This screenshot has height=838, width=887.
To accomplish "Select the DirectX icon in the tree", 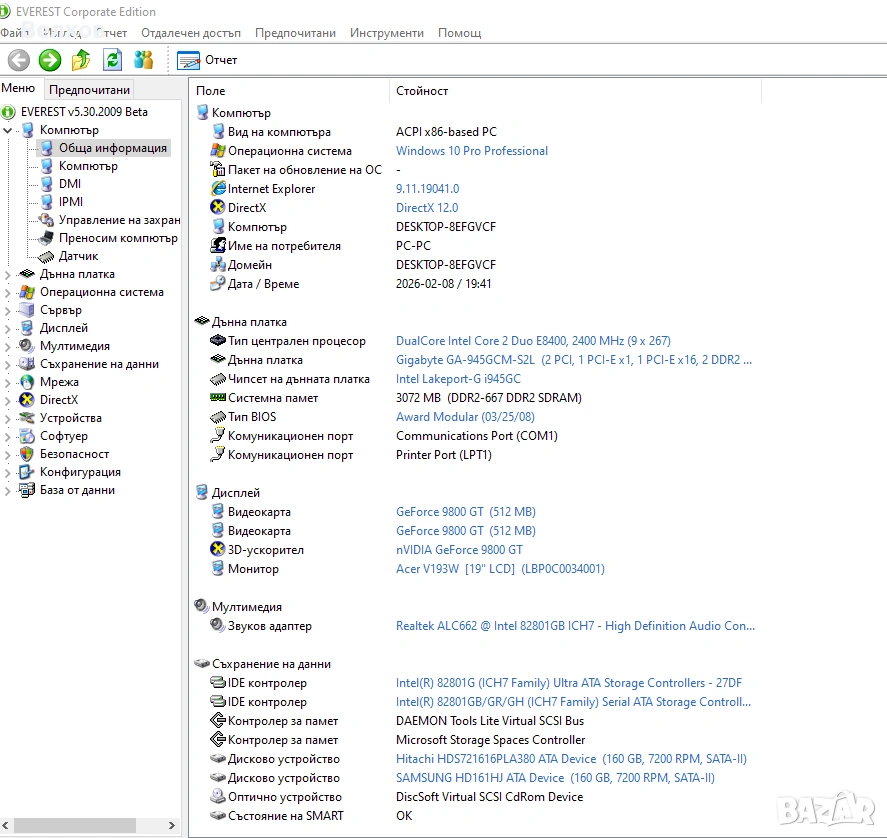I will coord(28,400).
